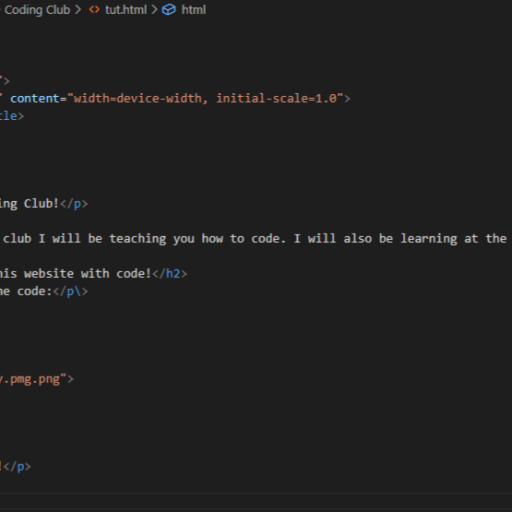Select the html symbol breadcrumb

point(193,10)
